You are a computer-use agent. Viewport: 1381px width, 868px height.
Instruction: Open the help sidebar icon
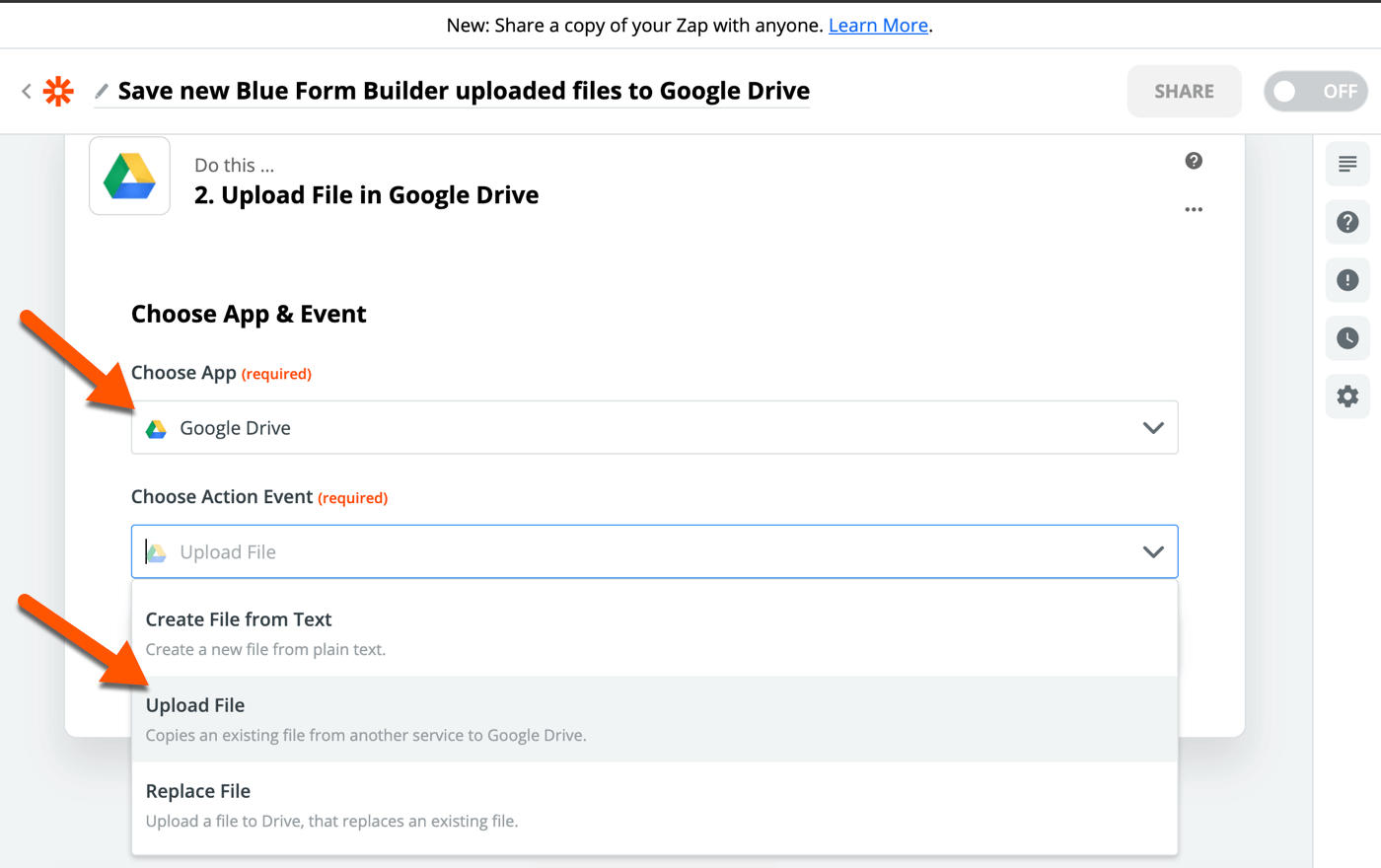[1347, 222]
